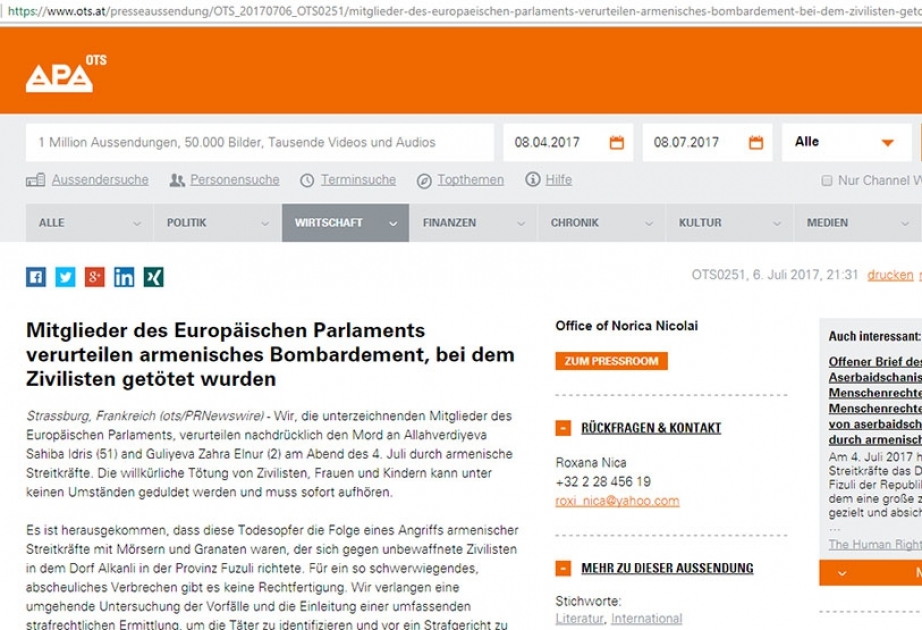Click the Aussendersuche building icon
The width and height of the screenshot is (922, 630).
click(x=35, y=180)
